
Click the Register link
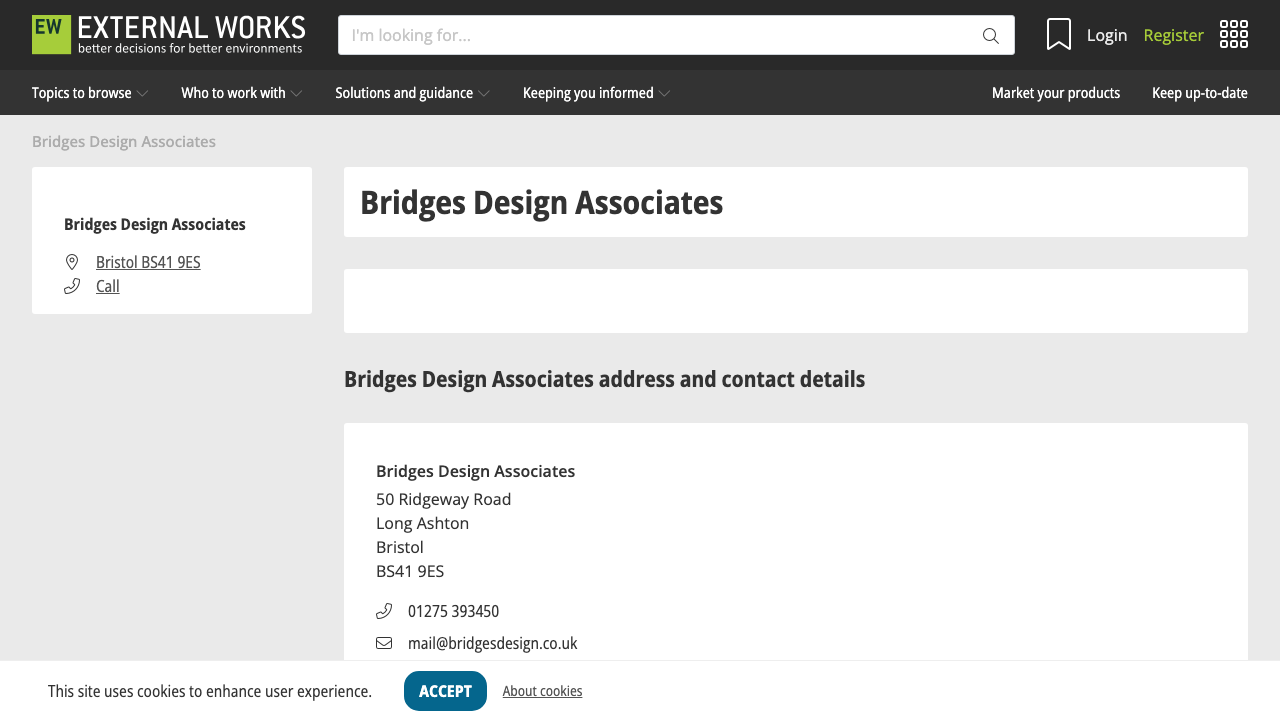tap(1173, 34)
